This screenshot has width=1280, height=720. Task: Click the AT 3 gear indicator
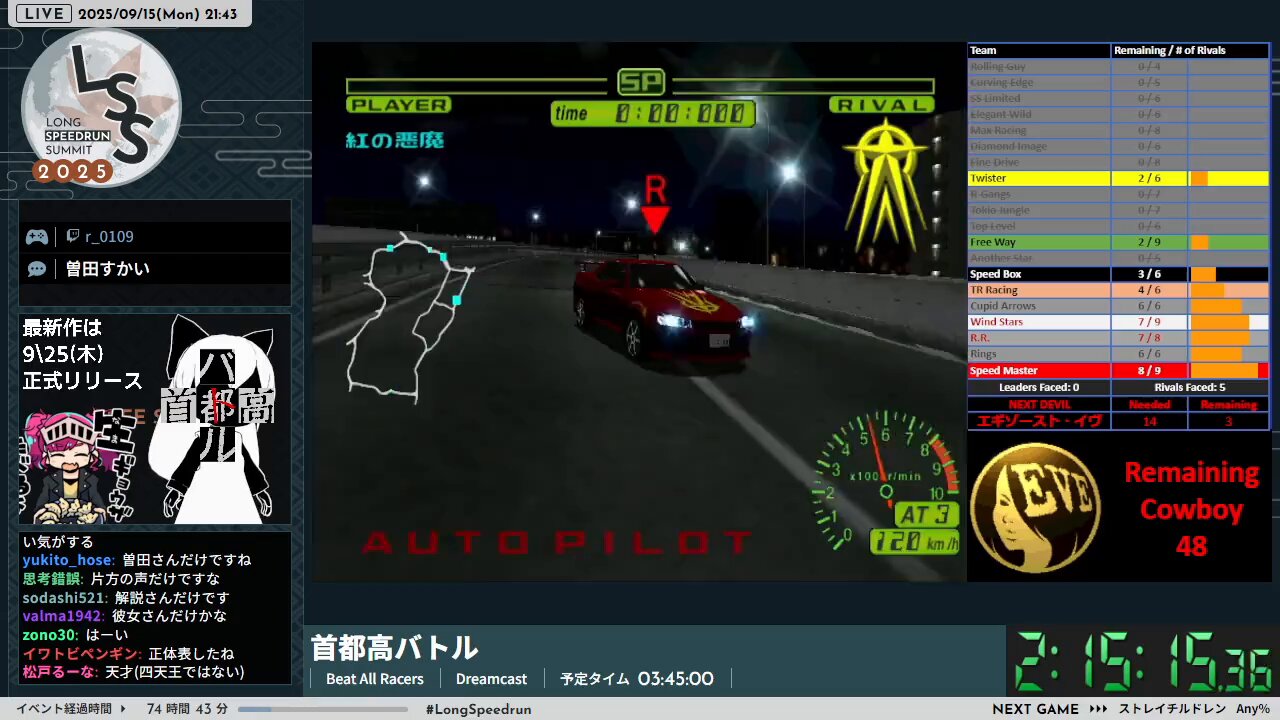coord(927,514)
